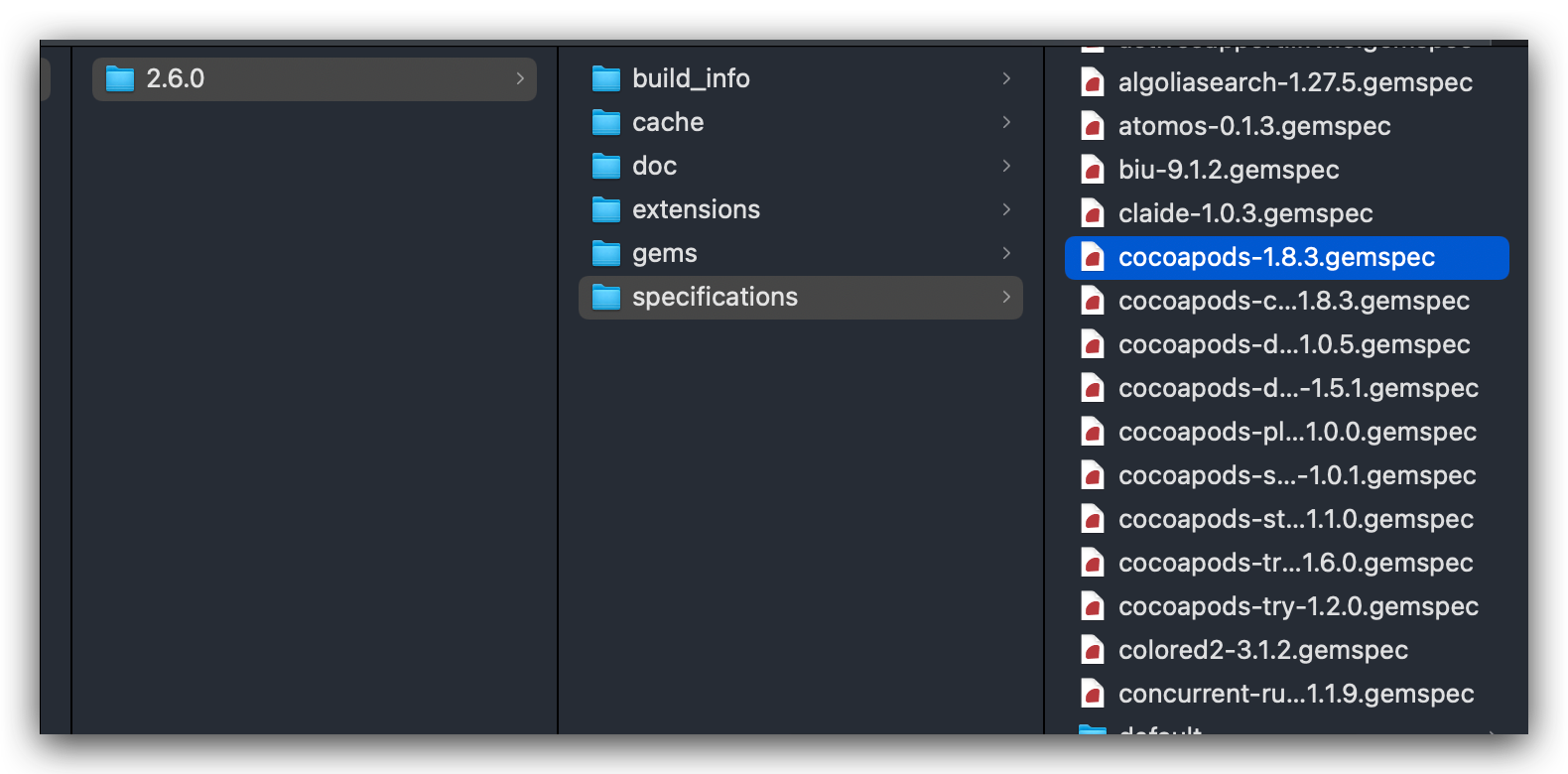
Task: Click the atomos-0.1.3.gemspec file icon
Action: pos(1093,126)
